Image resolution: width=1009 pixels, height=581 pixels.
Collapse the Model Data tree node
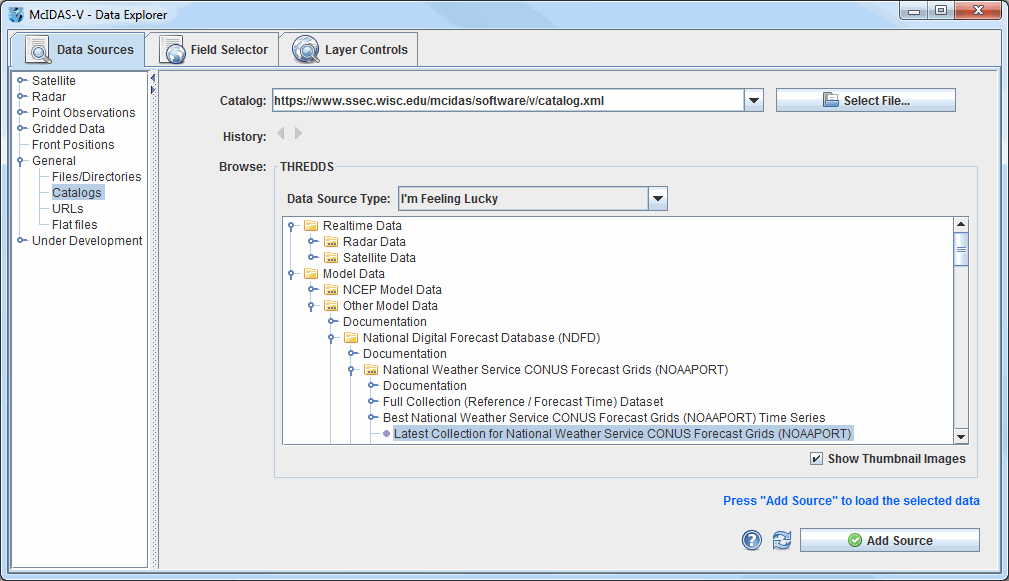[292, 274]
